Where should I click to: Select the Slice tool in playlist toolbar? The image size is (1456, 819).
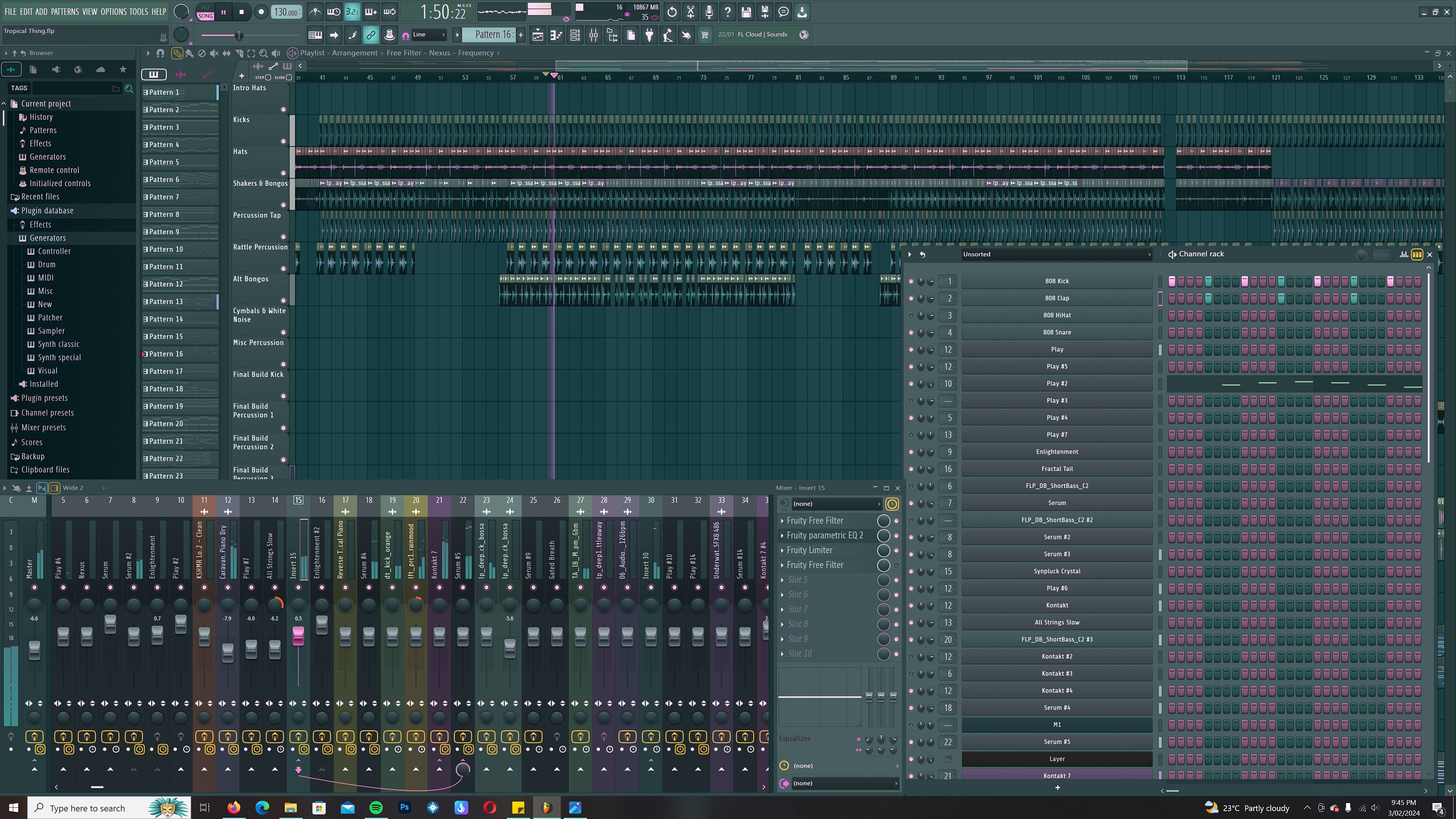(x=239, y=53)
